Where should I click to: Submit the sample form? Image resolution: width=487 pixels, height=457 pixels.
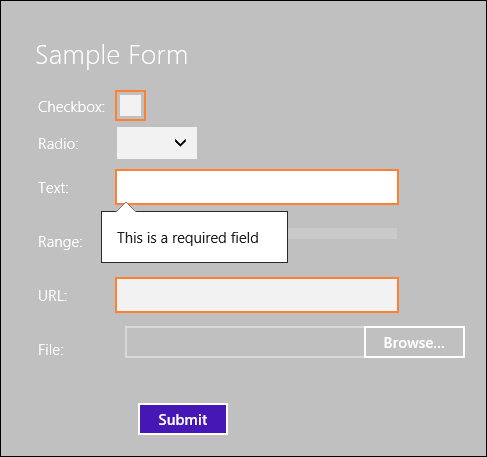[183, 419]
